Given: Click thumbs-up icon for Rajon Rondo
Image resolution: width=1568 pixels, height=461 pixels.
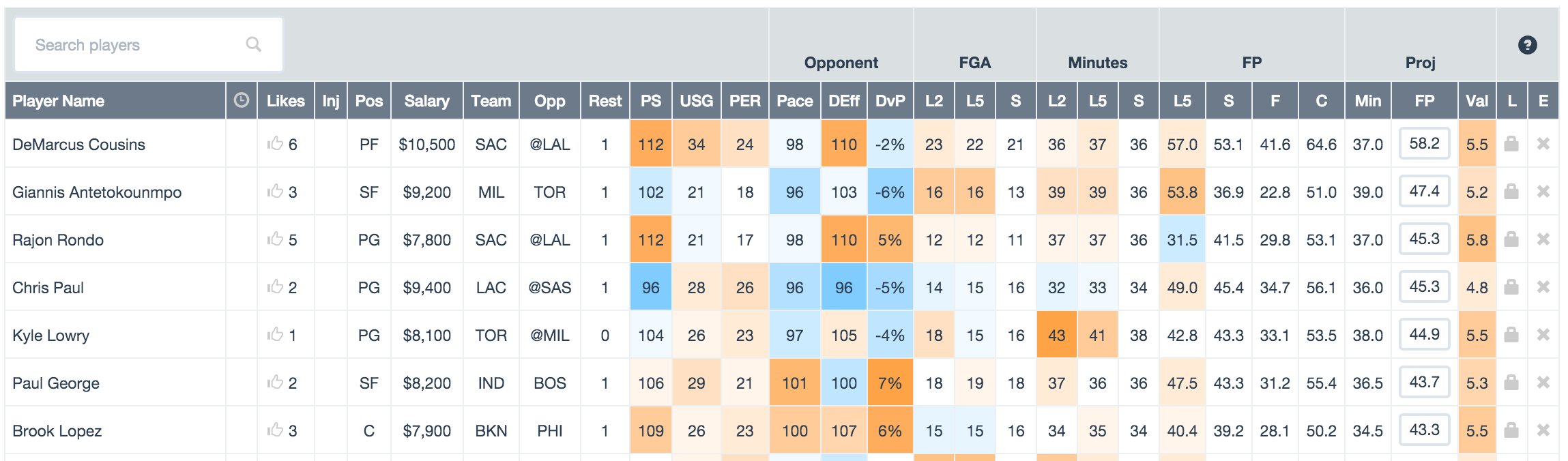Looking at the screenshot, I should [x=275, y=239].
